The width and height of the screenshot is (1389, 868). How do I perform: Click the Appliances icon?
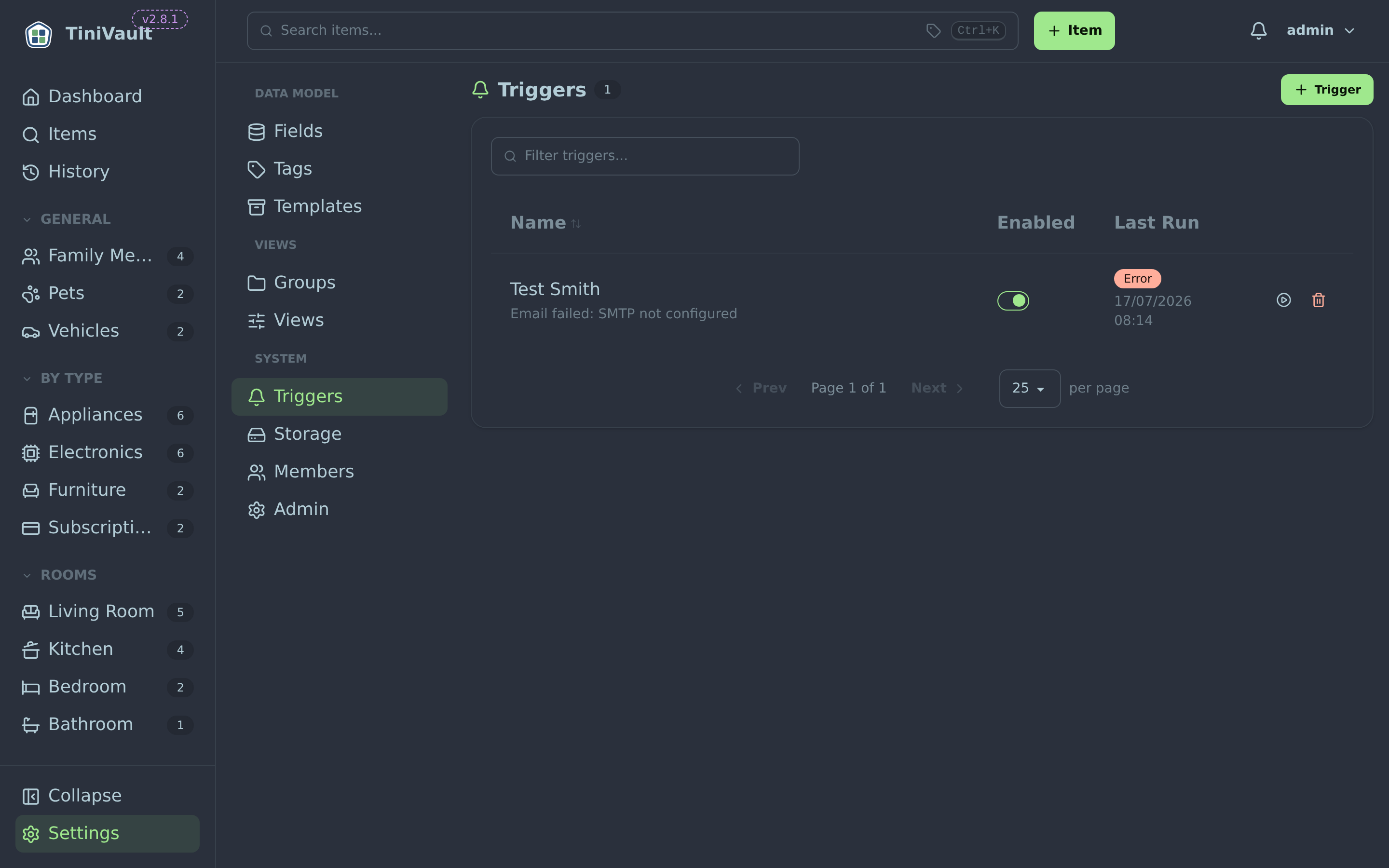pos(31,416)
